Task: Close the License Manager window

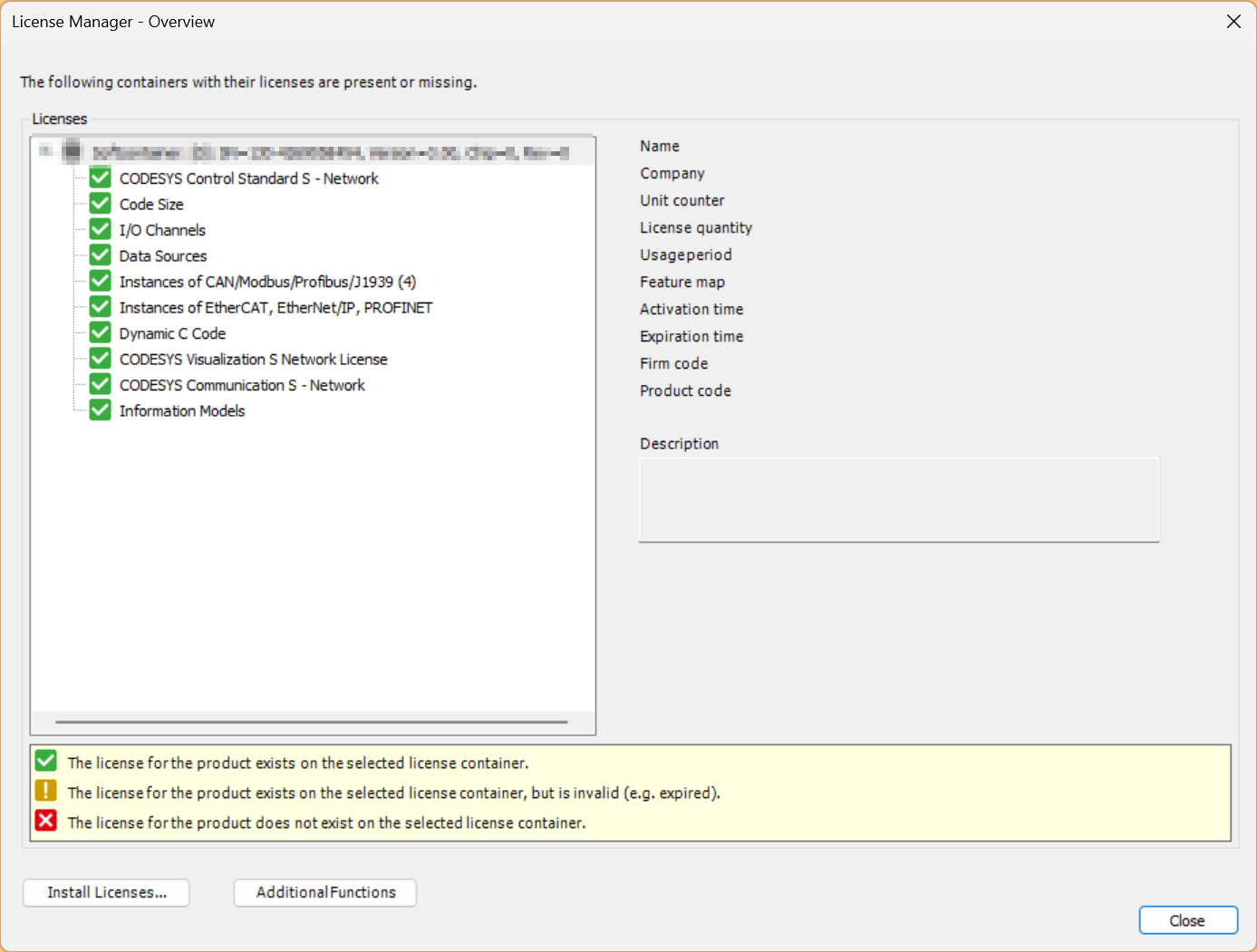Action: tap(1233, 22)
